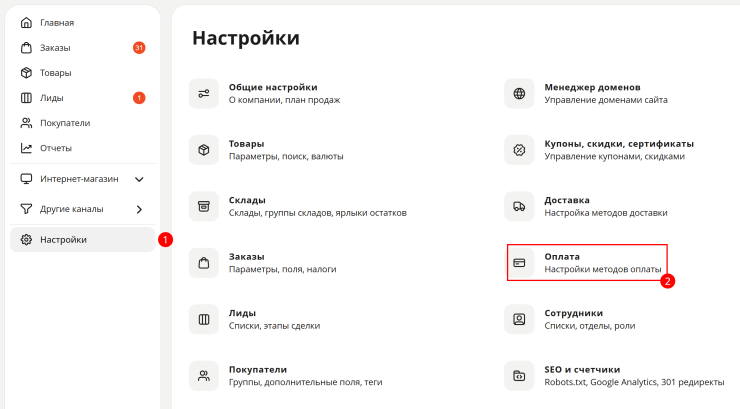Click the globe icon for Менеджер доменов

point(519,93)
